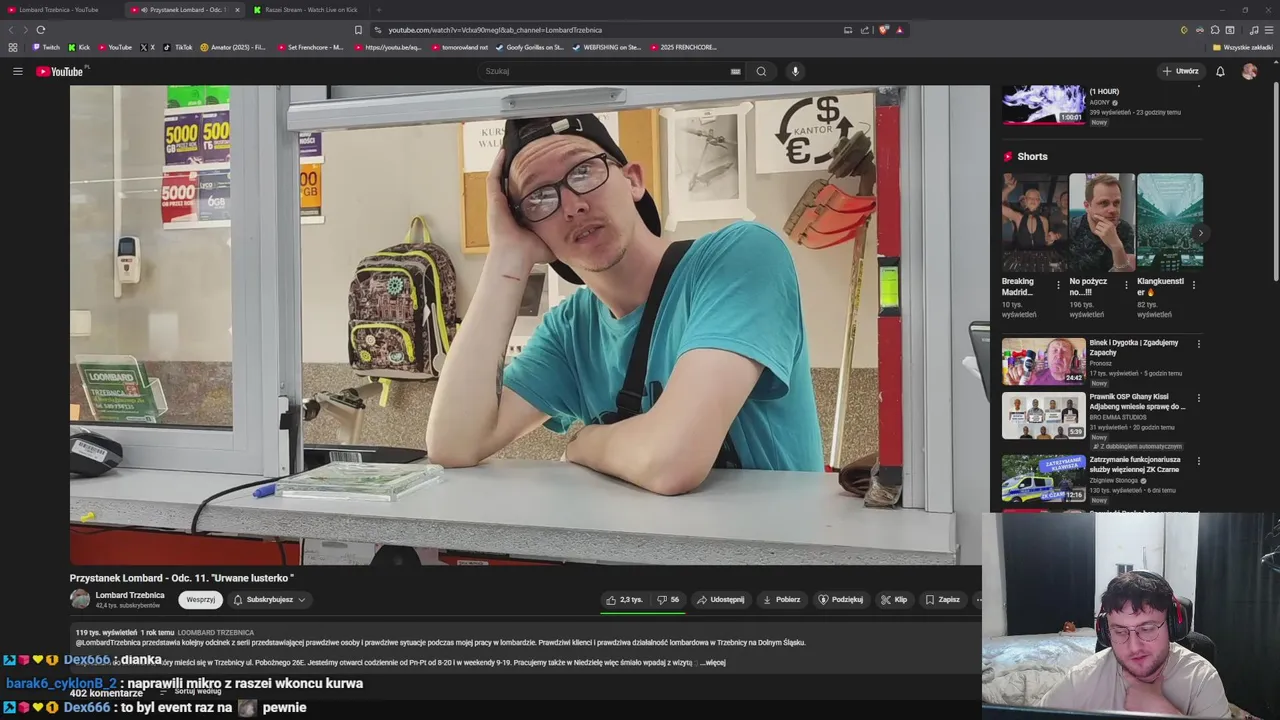Click the Udostępnij share button
1280x720 pixels.
pos(720,600)
